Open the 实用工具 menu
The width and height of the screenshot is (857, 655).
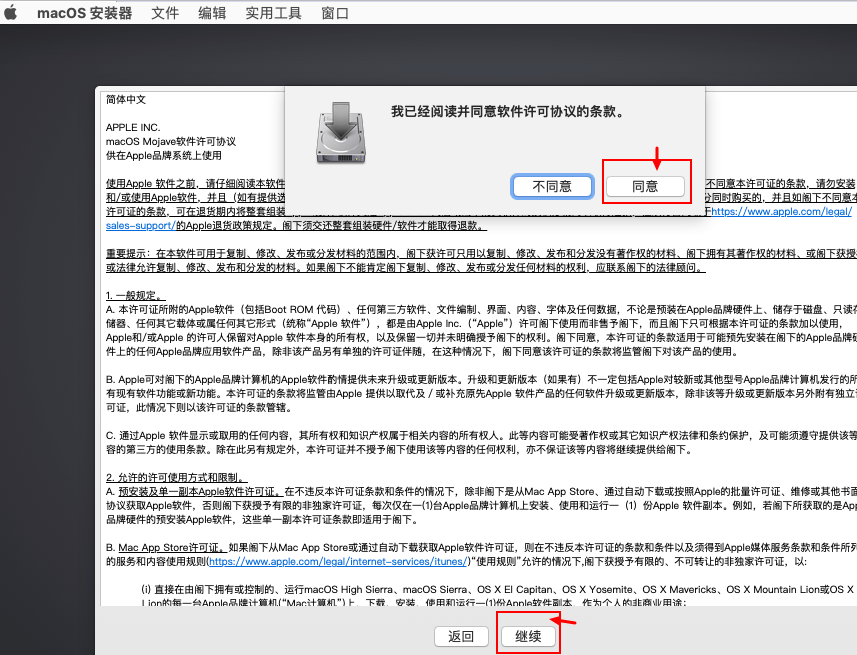[x=273, y=13]
